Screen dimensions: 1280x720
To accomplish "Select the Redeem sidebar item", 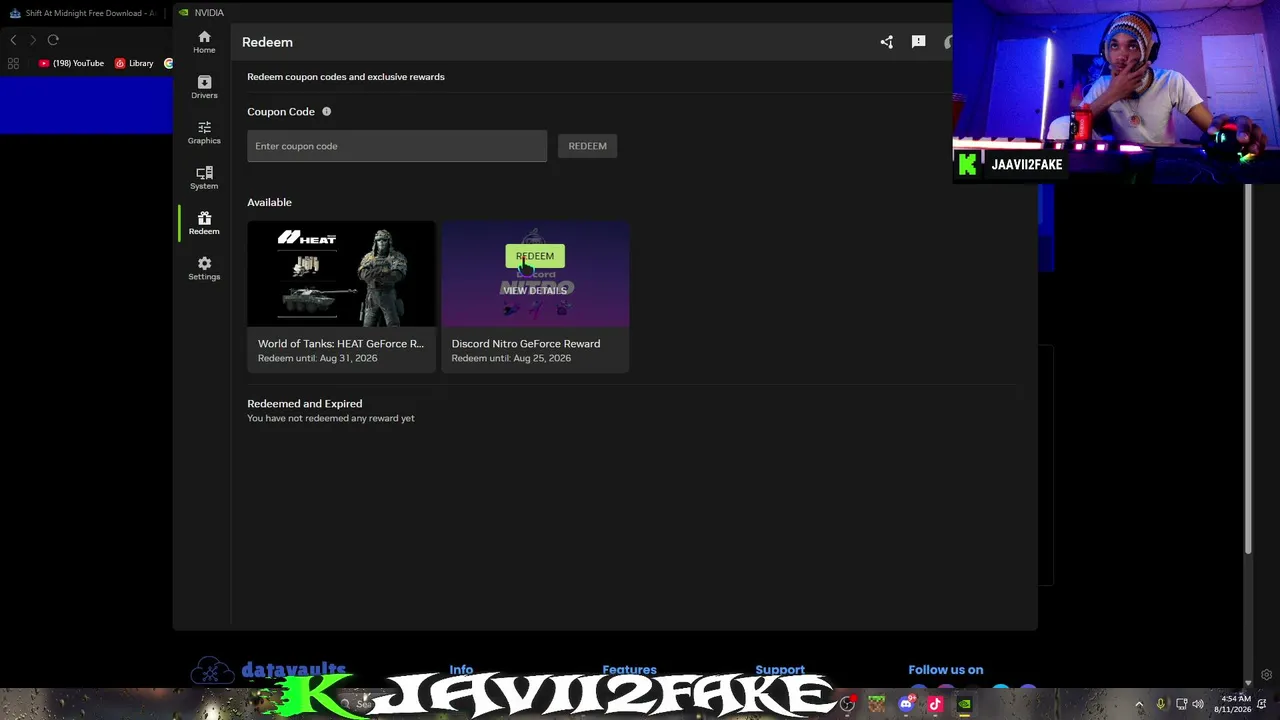I will tap(204, 223).
